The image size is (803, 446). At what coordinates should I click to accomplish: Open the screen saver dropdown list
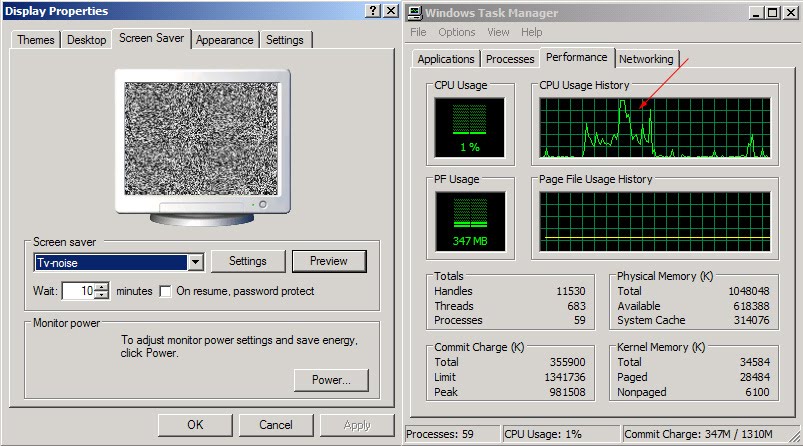click(x=195, y=262)
